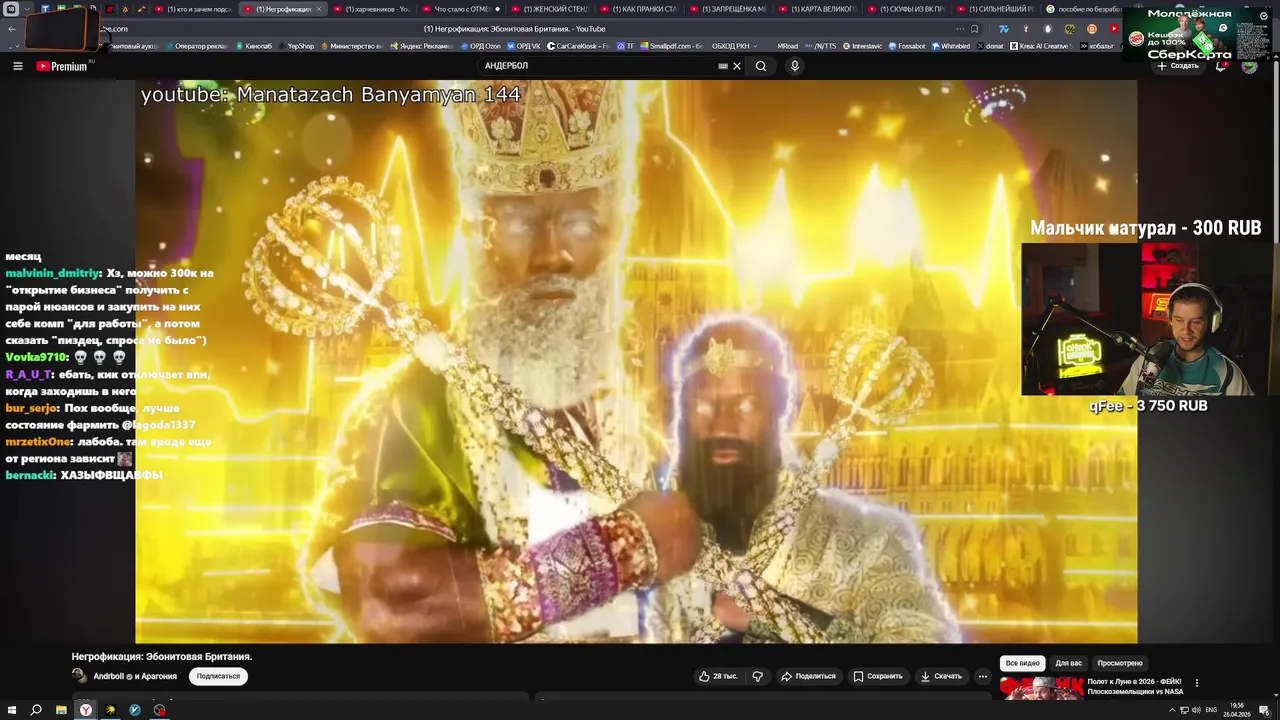
Task: Click the magnifier search button
Action: (x=761, y=66)
